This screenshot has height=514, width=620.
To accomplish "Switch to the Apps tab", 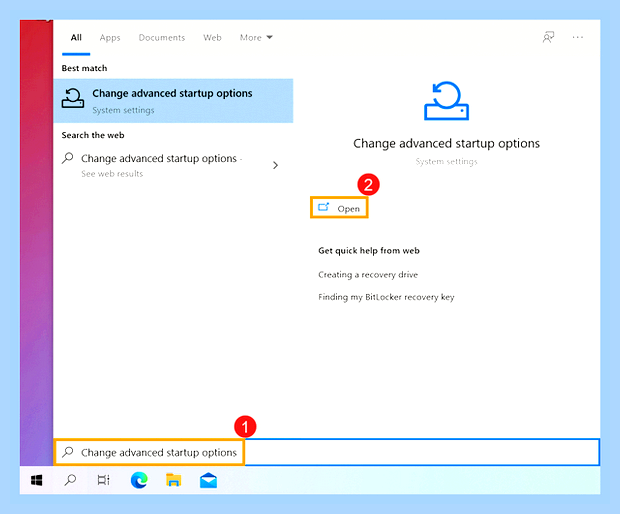I will [x=110, y=38].
